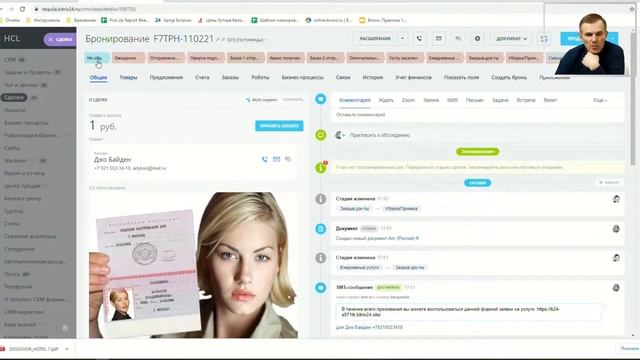The image size is (640, 360).
Task: Open the Документ dropdown
Action: pyautogui.click(x=511, y=38)
